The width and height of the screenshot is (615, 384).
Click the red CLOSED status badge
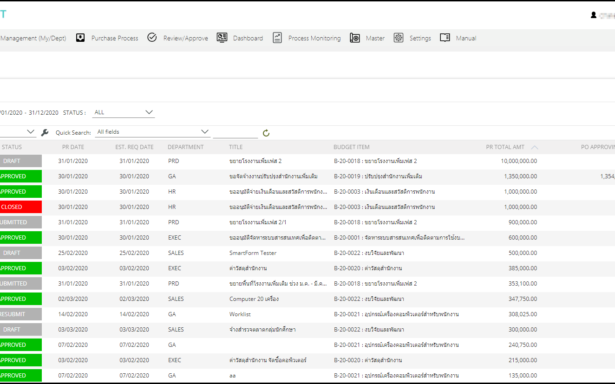click(21, 207)
